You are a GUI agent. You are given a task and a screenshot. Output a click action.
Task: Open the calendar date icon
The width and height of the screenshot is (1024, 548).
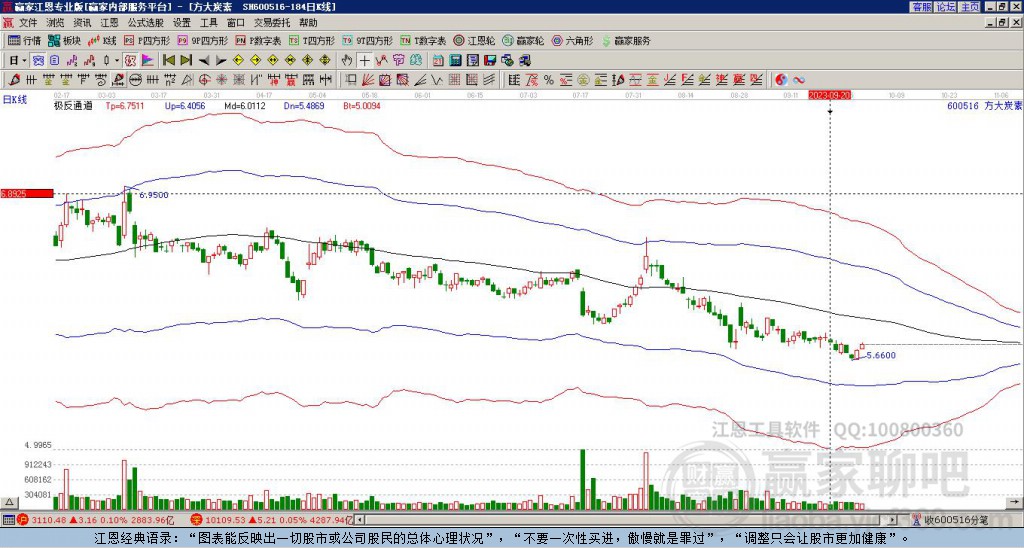tap(438, 61)
